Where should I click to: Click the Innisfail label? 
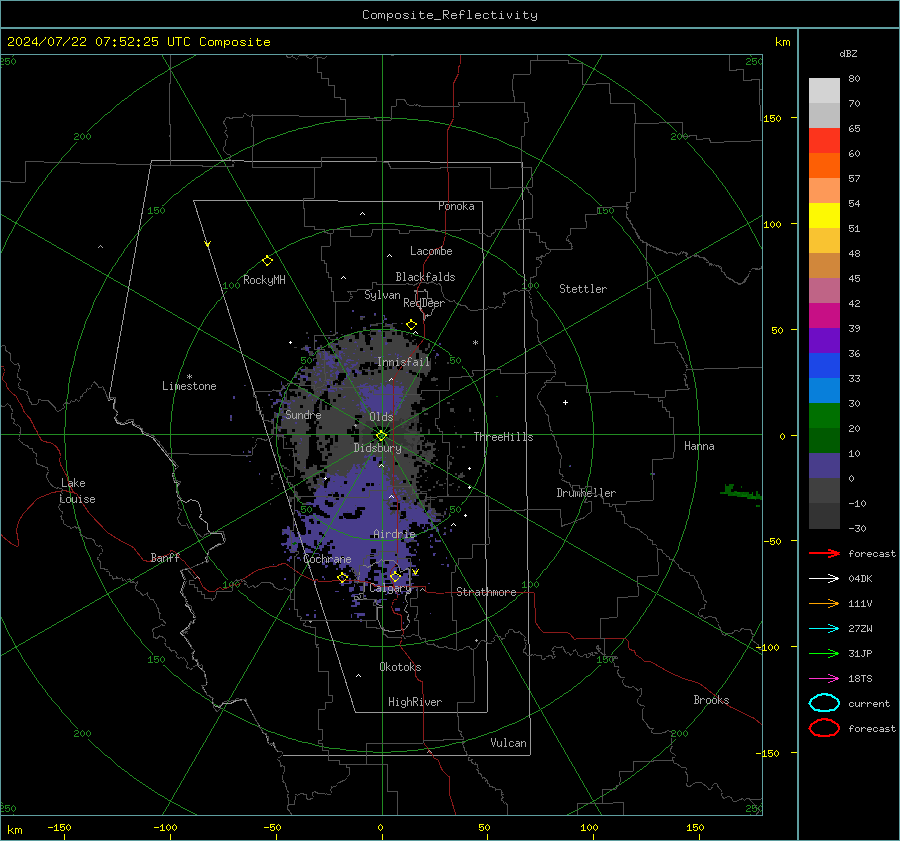404,362
